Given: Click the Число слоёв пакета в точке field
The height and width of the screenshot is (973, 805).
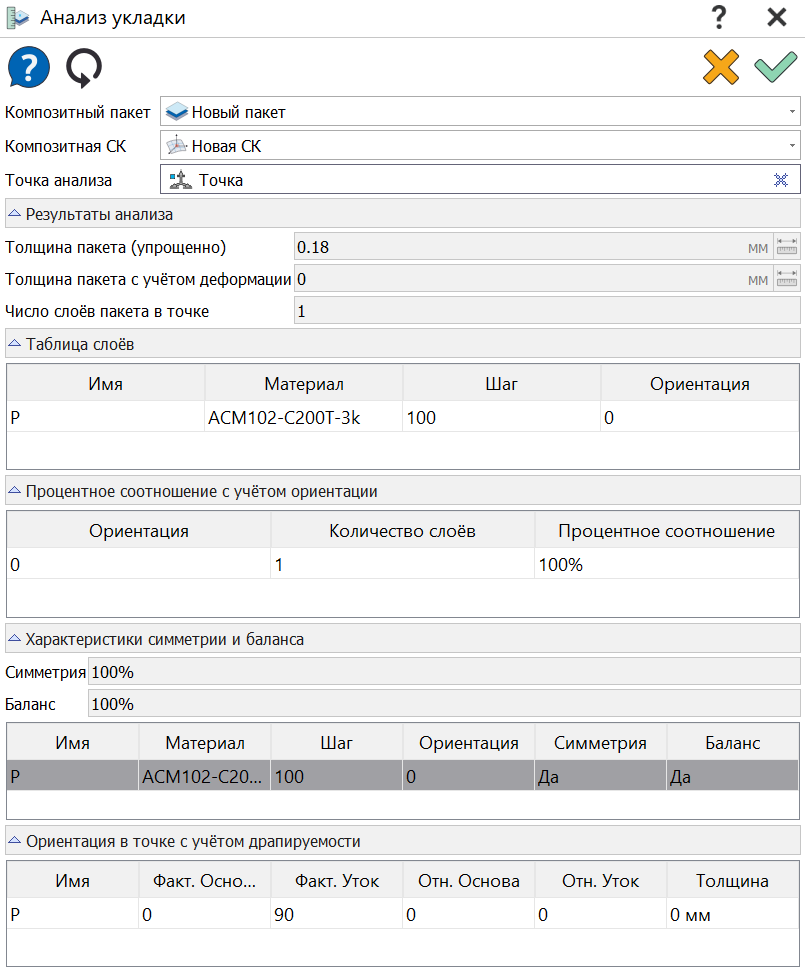Looking at the screenshot, I should coord(547,311).
